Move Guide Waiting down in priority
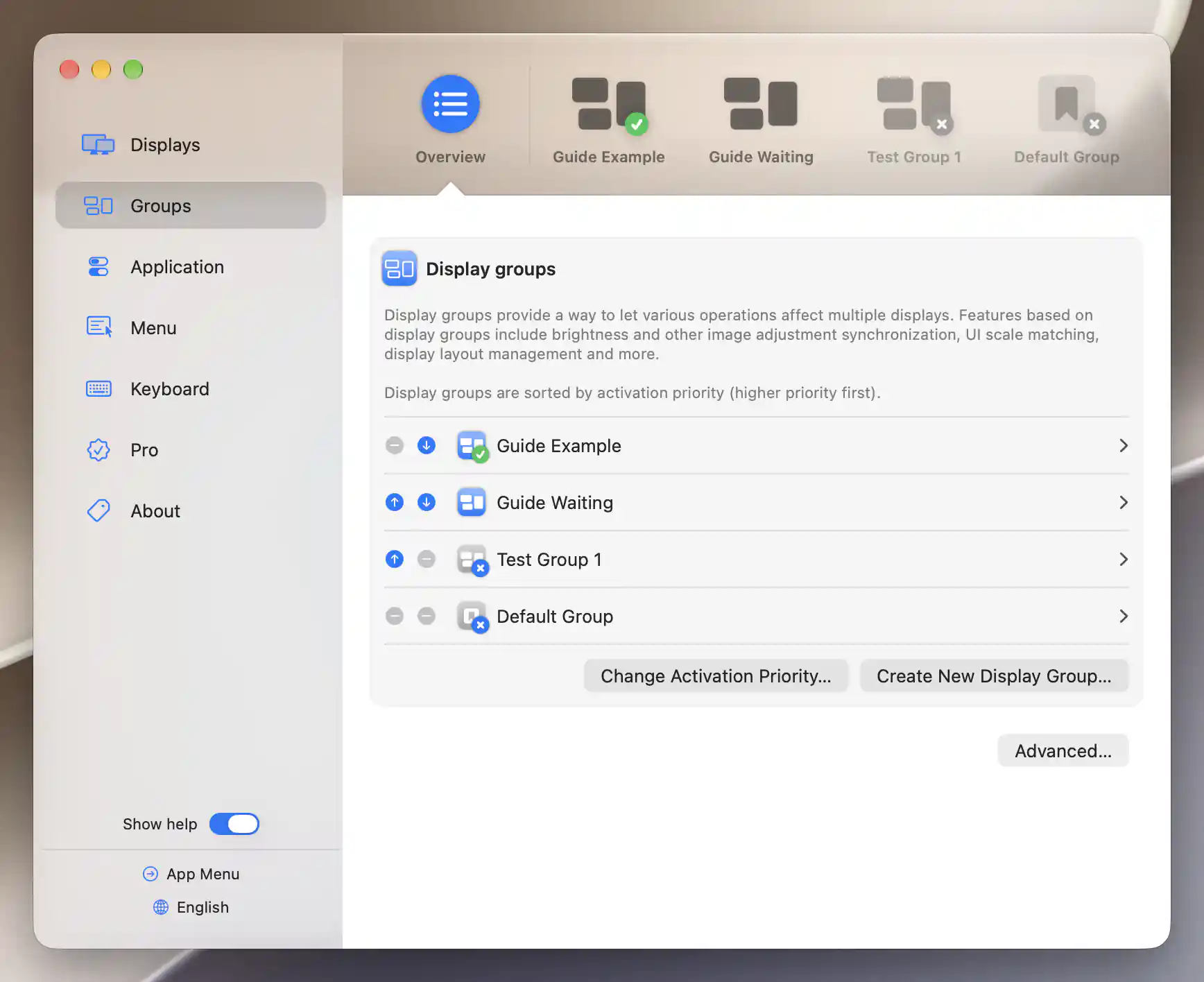 click(427, 502)
